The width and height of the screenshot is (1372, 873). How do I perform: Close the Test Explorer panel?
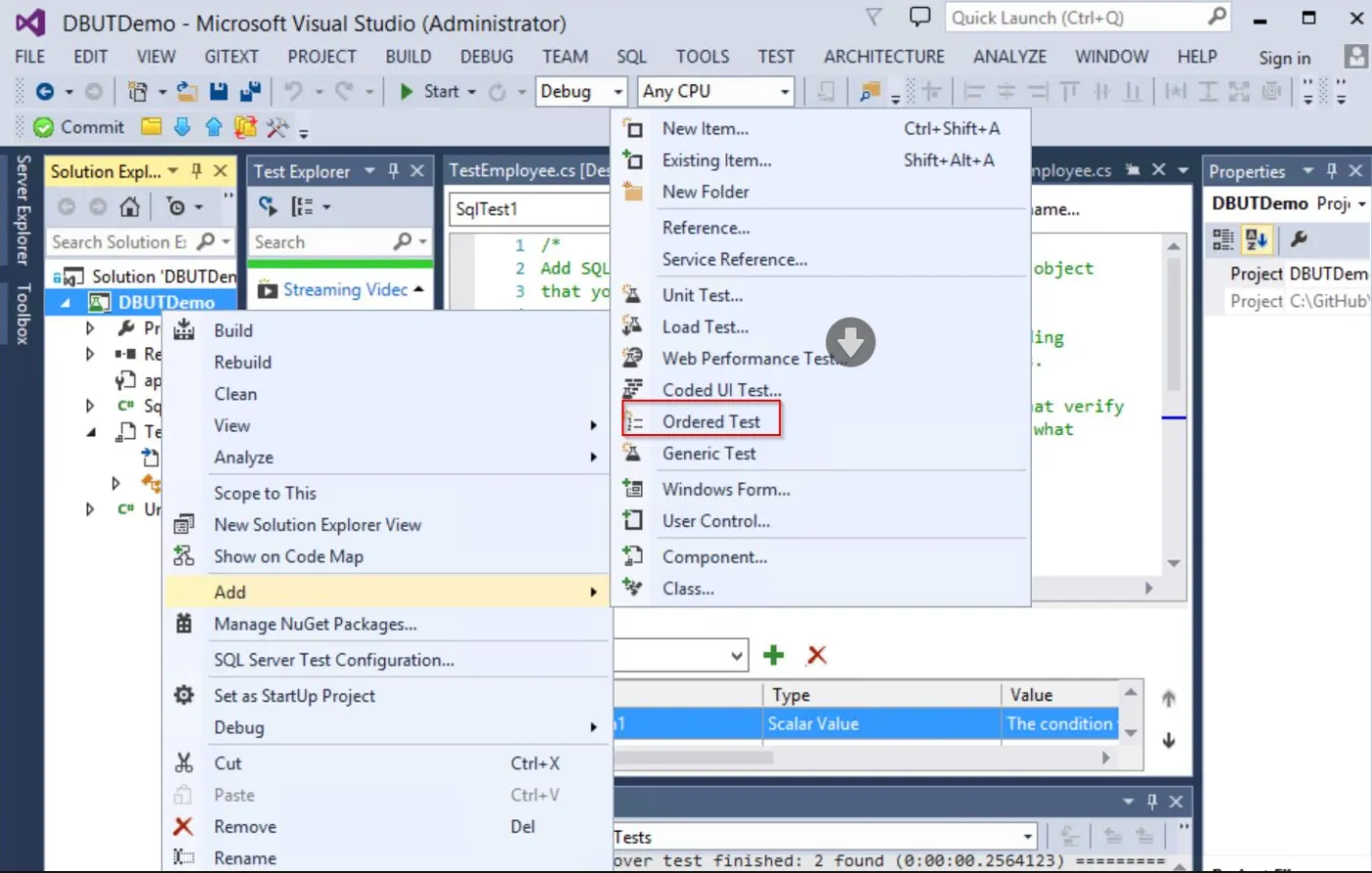tap(417, 171)
